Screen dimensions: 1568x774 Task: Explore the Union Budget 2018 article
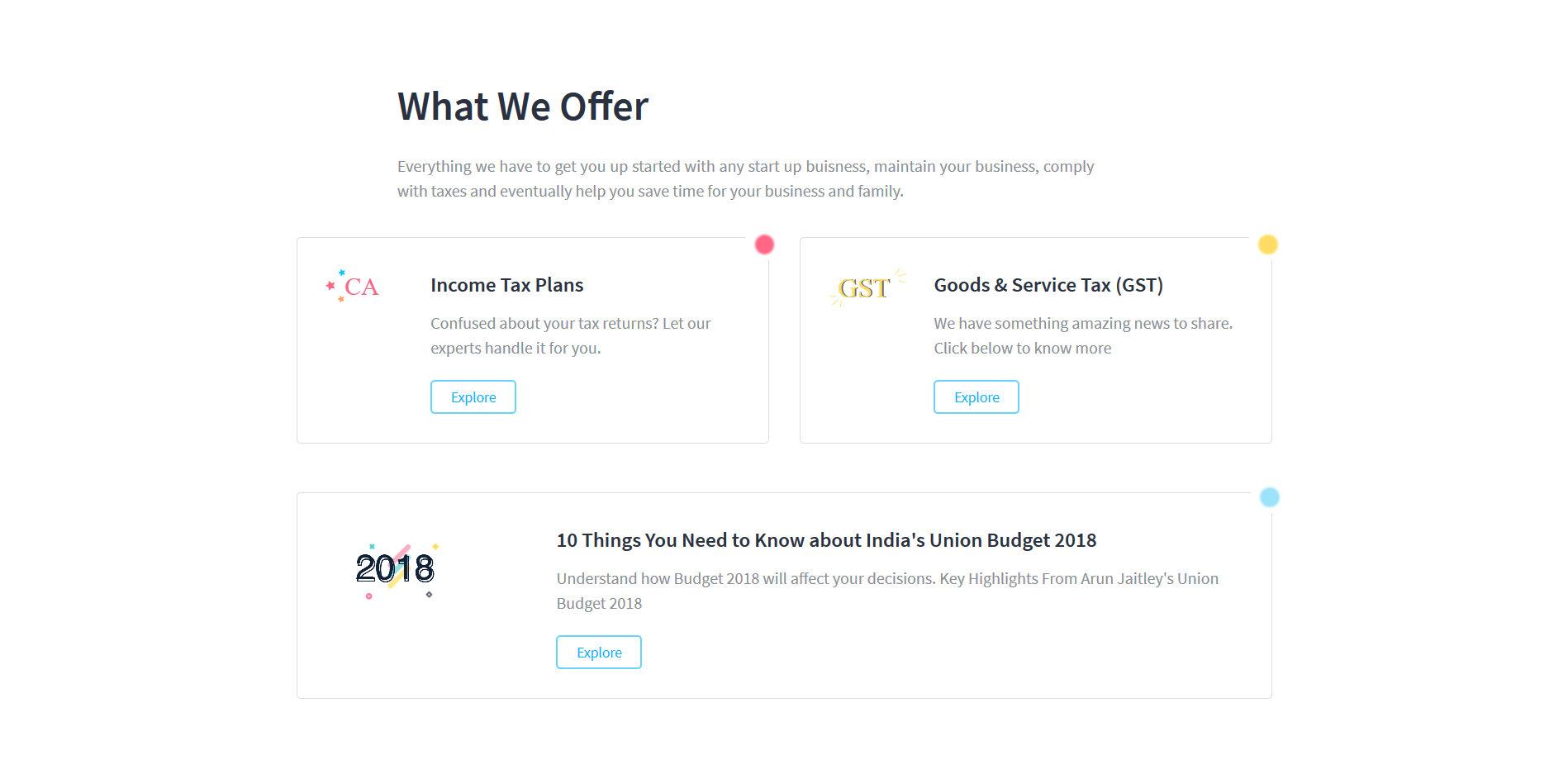(x=599, y=653)
